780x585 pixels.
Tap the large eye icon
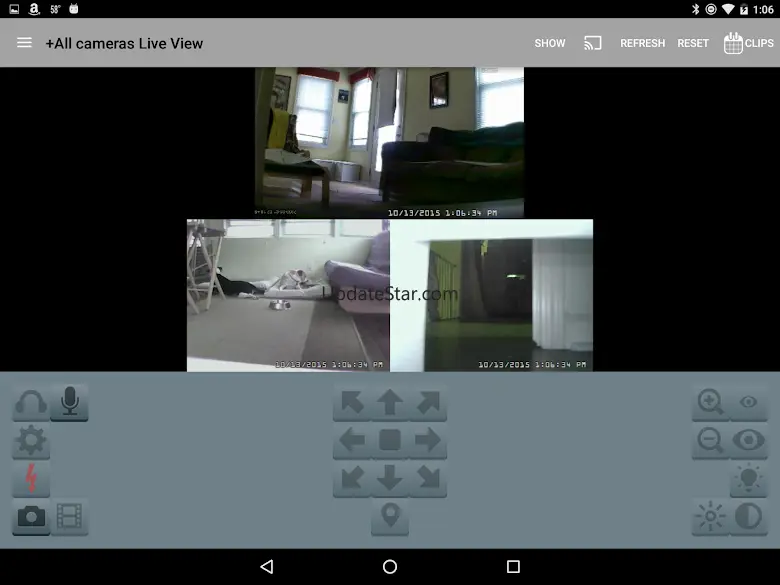[x=749, y=441]
